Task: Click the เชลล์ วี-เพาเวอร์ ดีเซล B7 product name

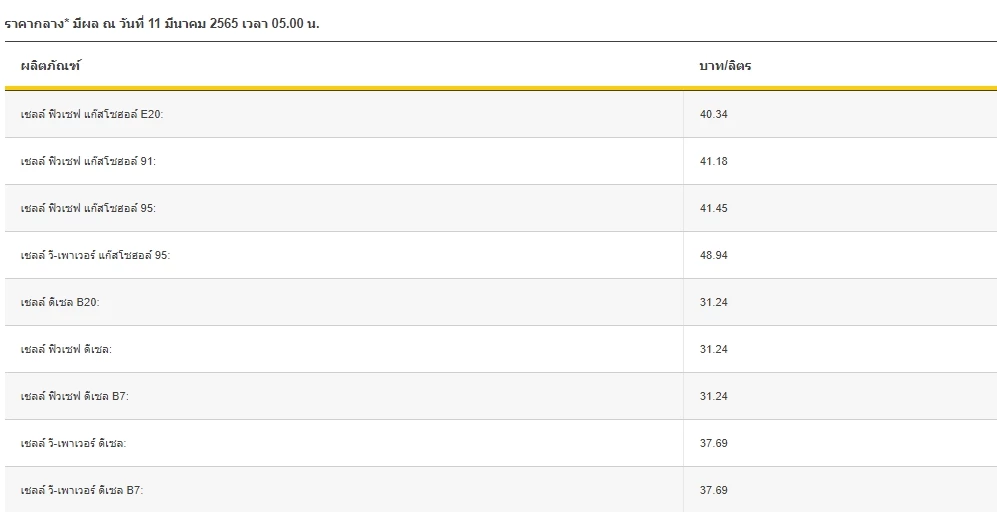Action: tap(82, 491)
